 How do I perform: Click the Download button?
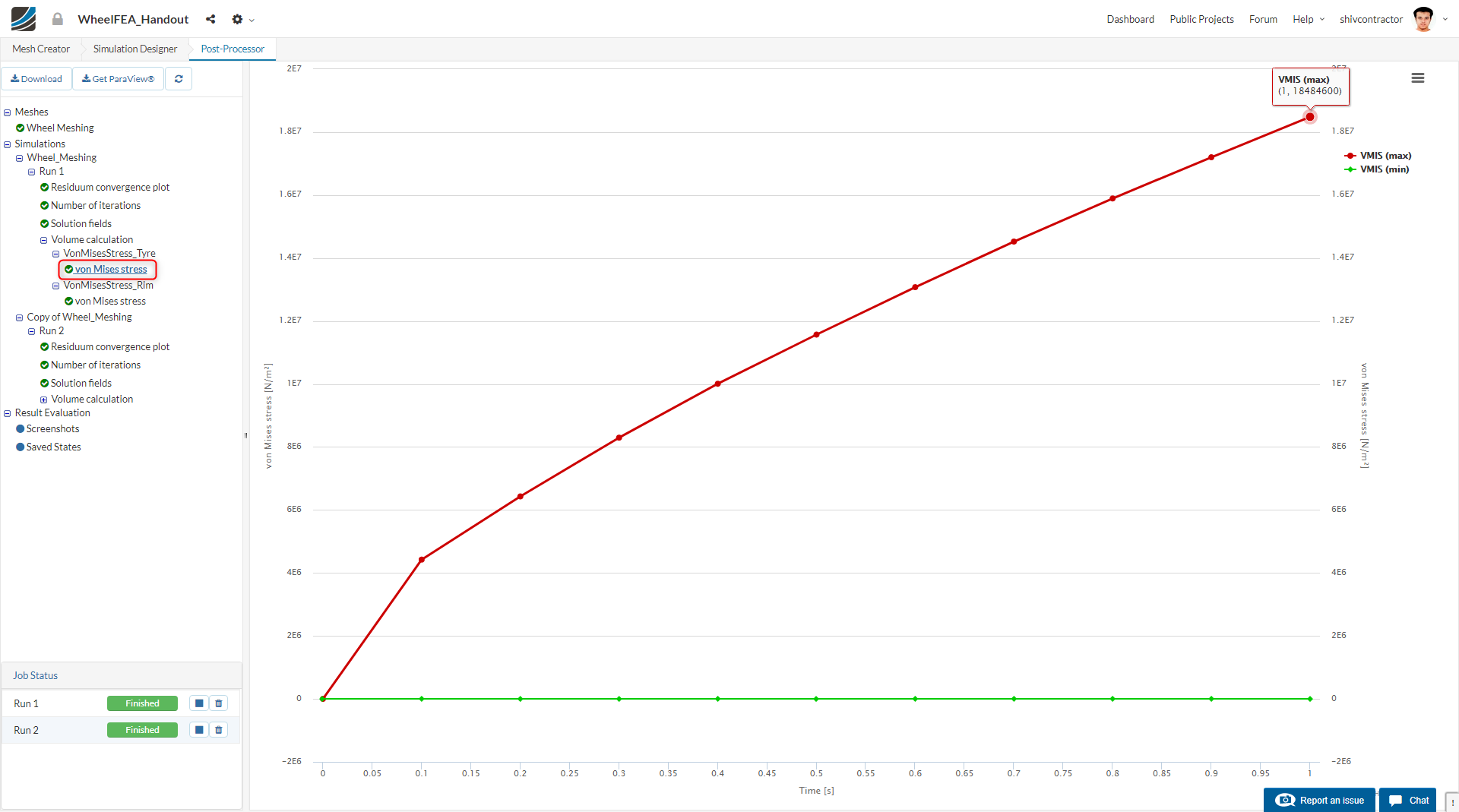(36, 79)
